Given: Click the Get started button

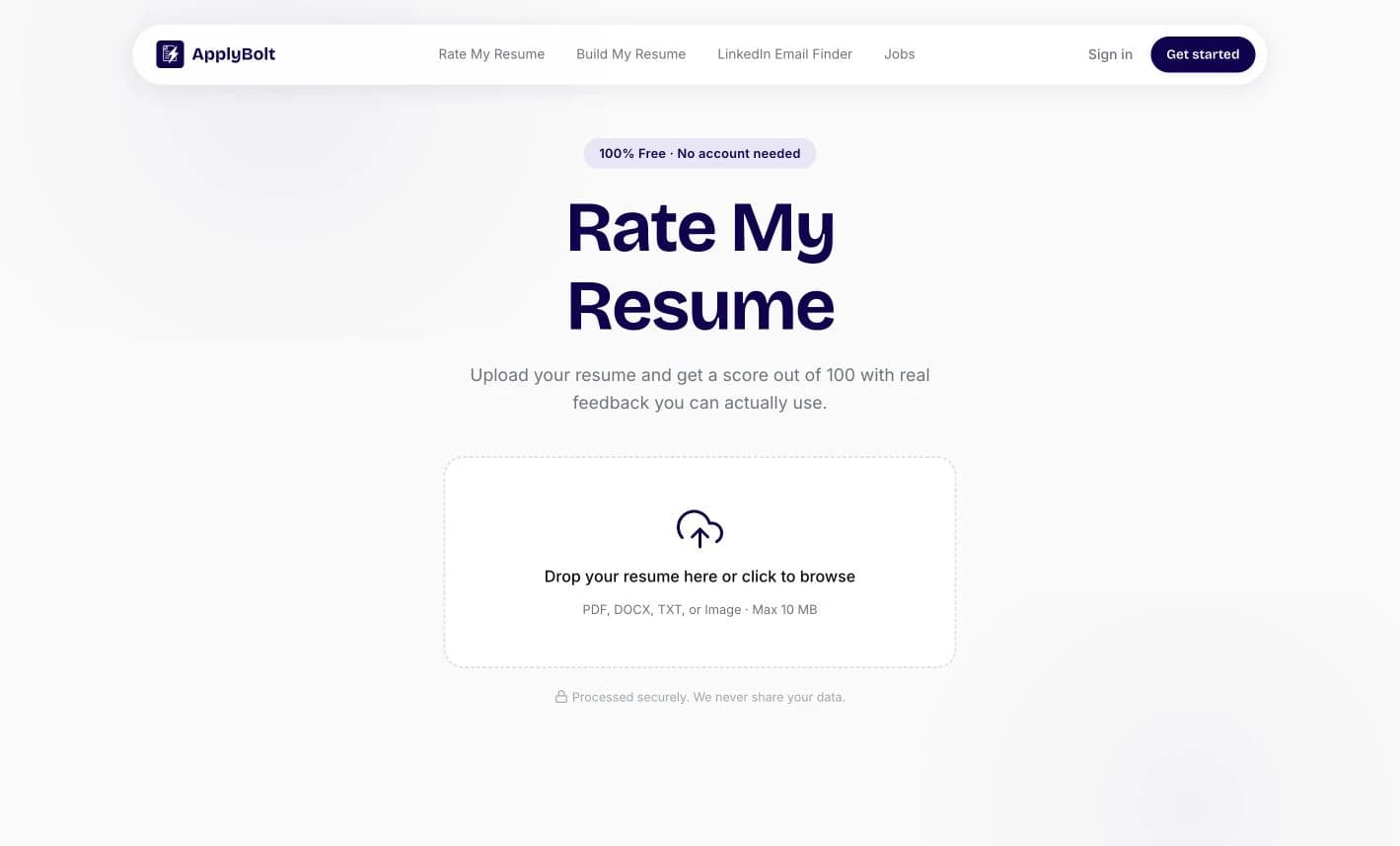Looking at the screenshot, I should tap(1203, 54).
